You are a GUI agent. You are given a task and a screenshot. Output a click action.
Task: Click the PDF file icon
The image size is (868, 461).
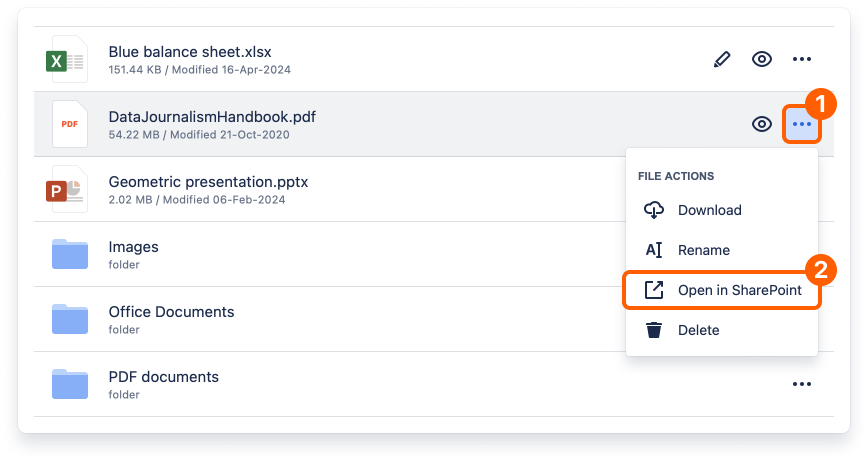70,124
